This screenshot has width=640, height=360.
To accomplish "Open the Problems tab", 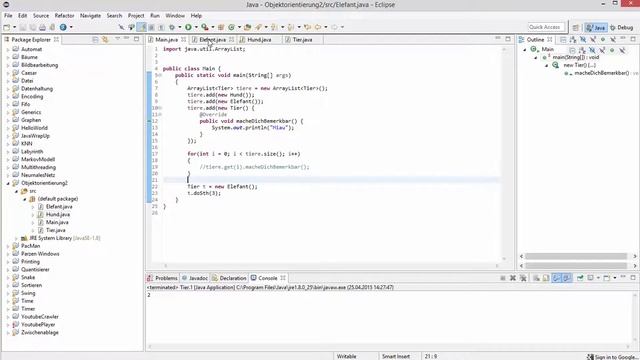I will (162, 278).
